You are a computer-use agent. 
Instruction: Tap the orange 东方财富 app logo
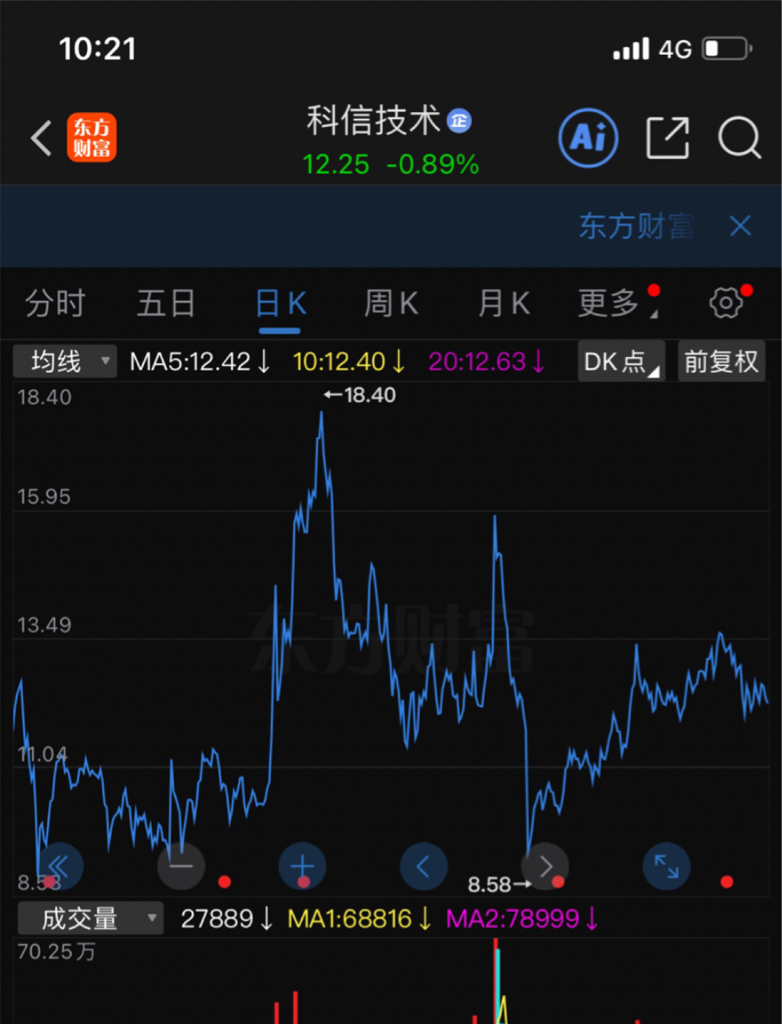pyautogui.click(x=91, y=137)
